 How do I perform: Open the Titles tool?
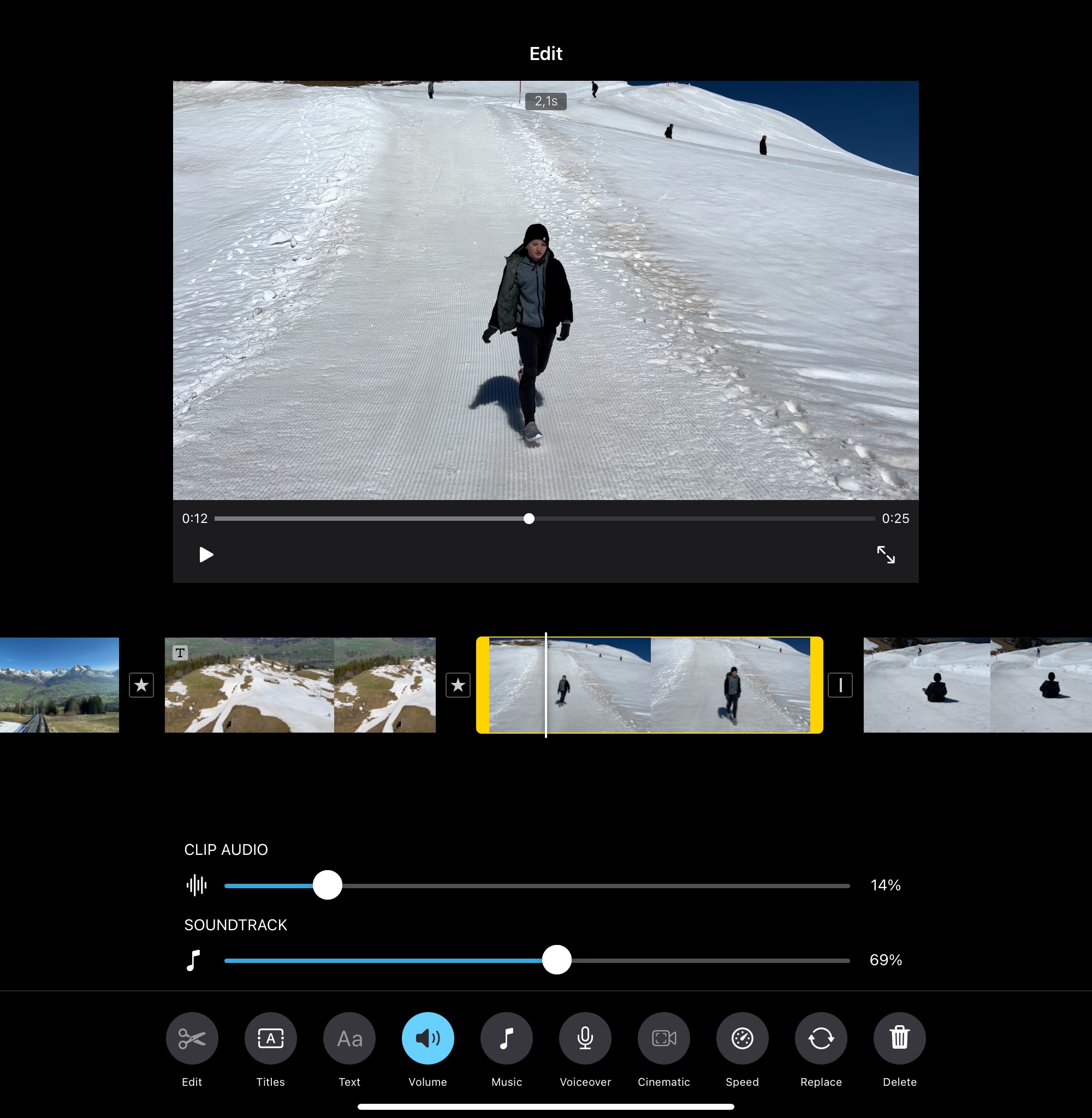click(x=270, y=1038)
